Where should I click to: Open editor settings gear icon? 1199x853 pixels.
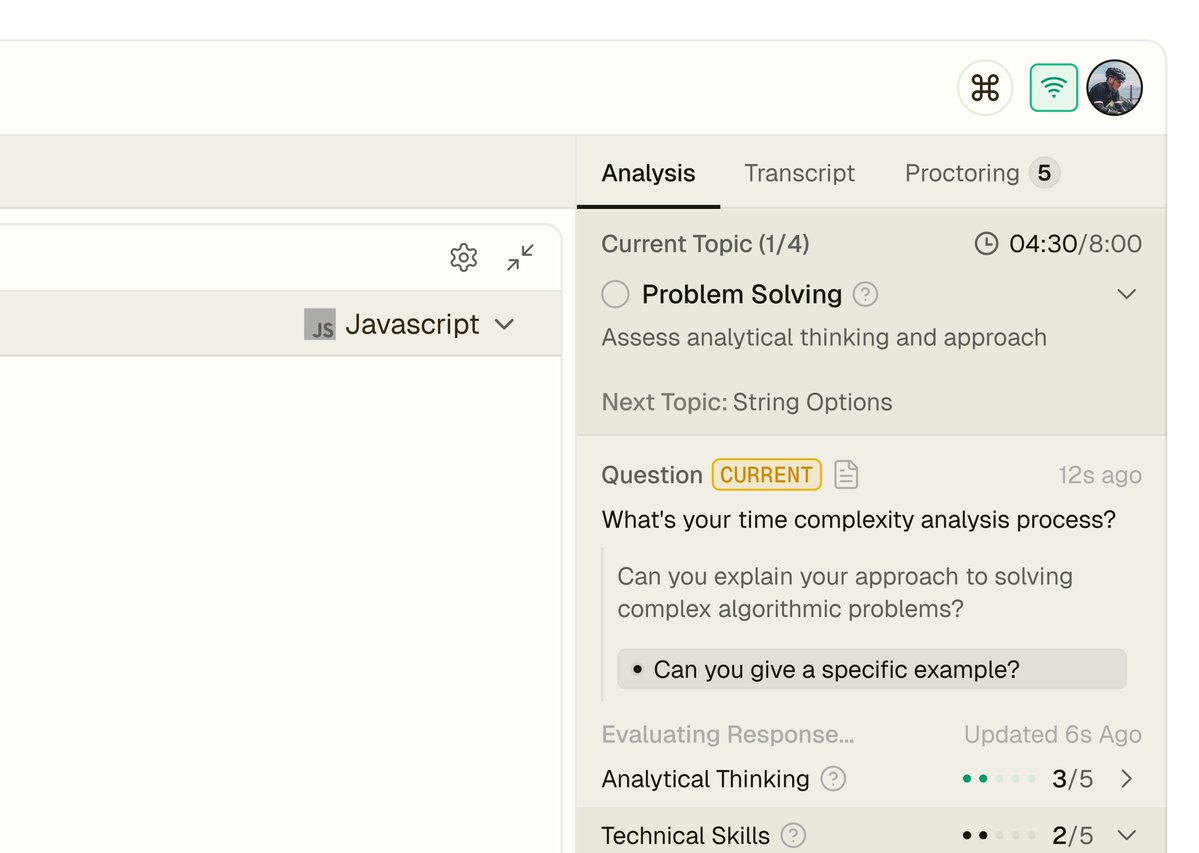[464, 258]
